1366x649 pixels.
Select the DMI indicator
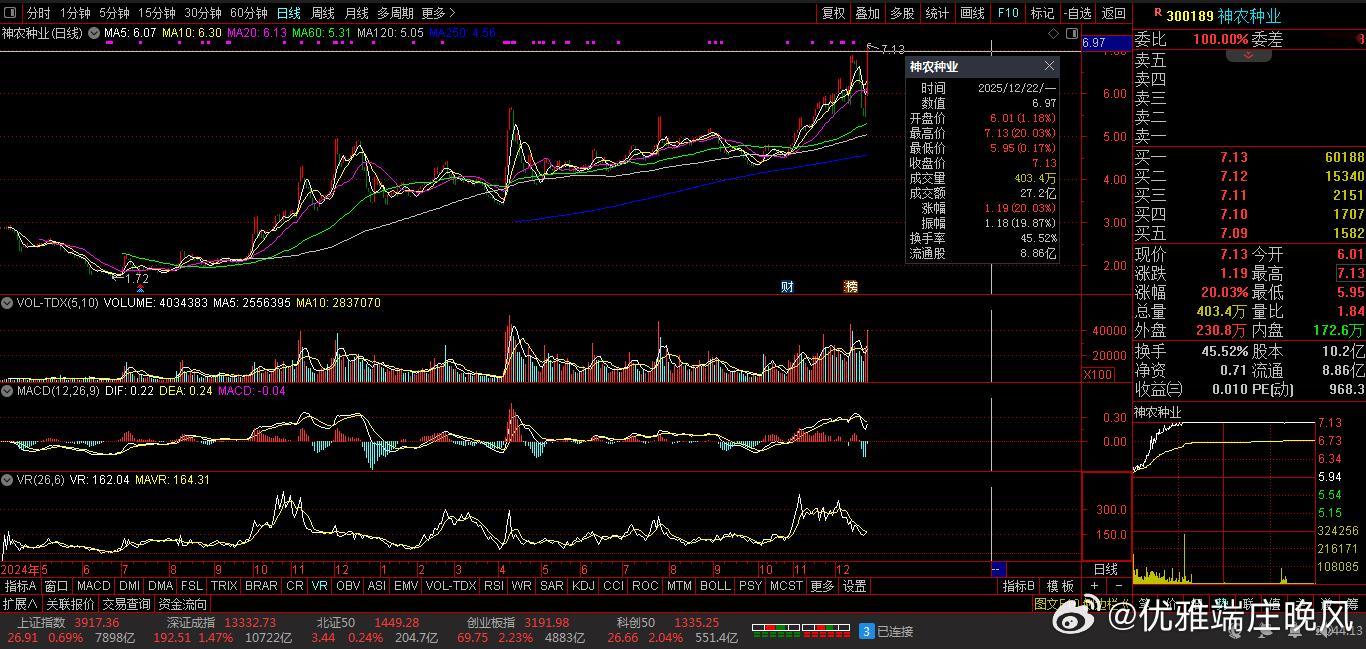[130, 586]
